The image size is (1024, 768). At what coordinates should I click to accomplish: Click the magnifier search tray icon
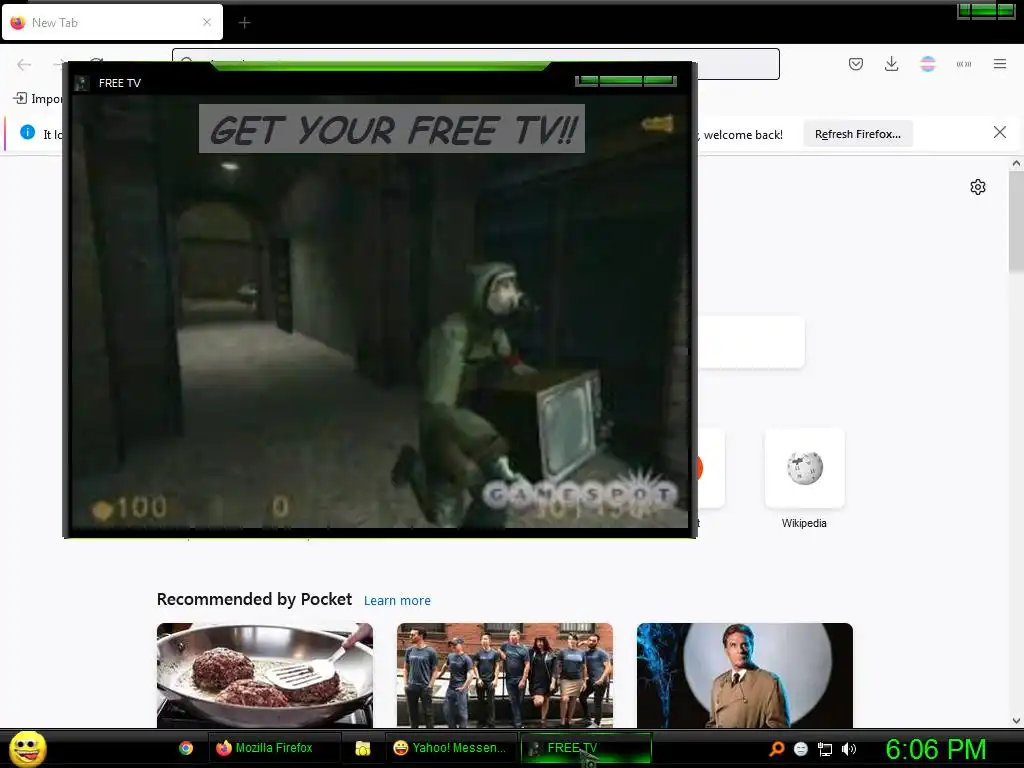tap(776, 749)
